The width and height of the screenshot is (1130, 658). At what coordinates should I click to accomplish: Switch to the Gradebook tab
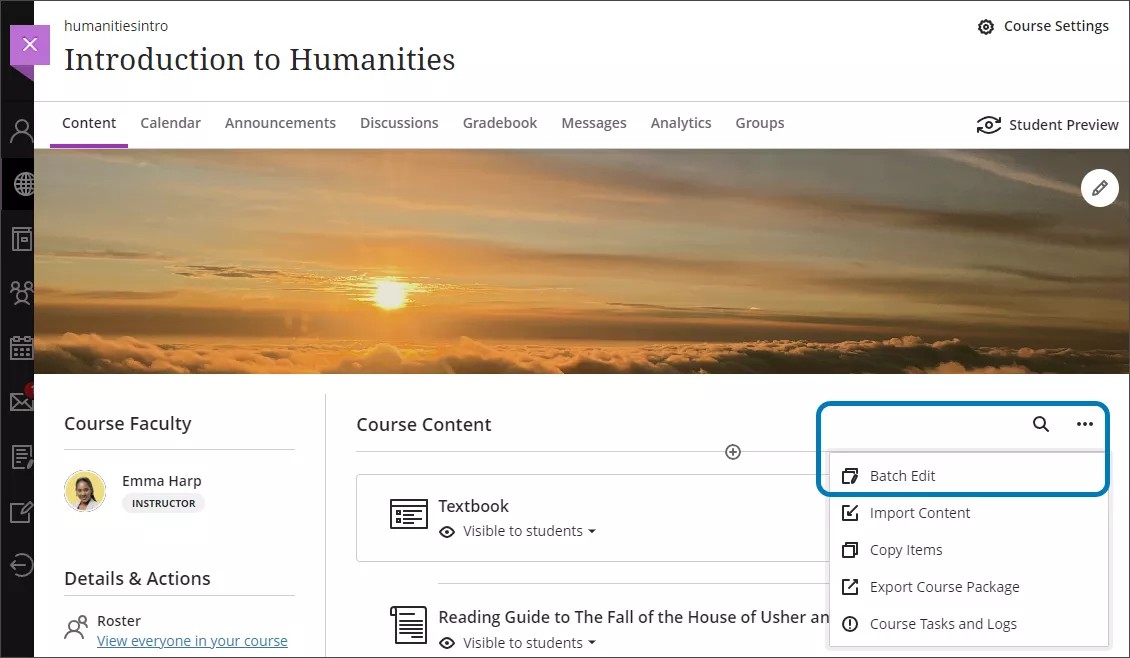pyautogui.click(x=499, y=122)
